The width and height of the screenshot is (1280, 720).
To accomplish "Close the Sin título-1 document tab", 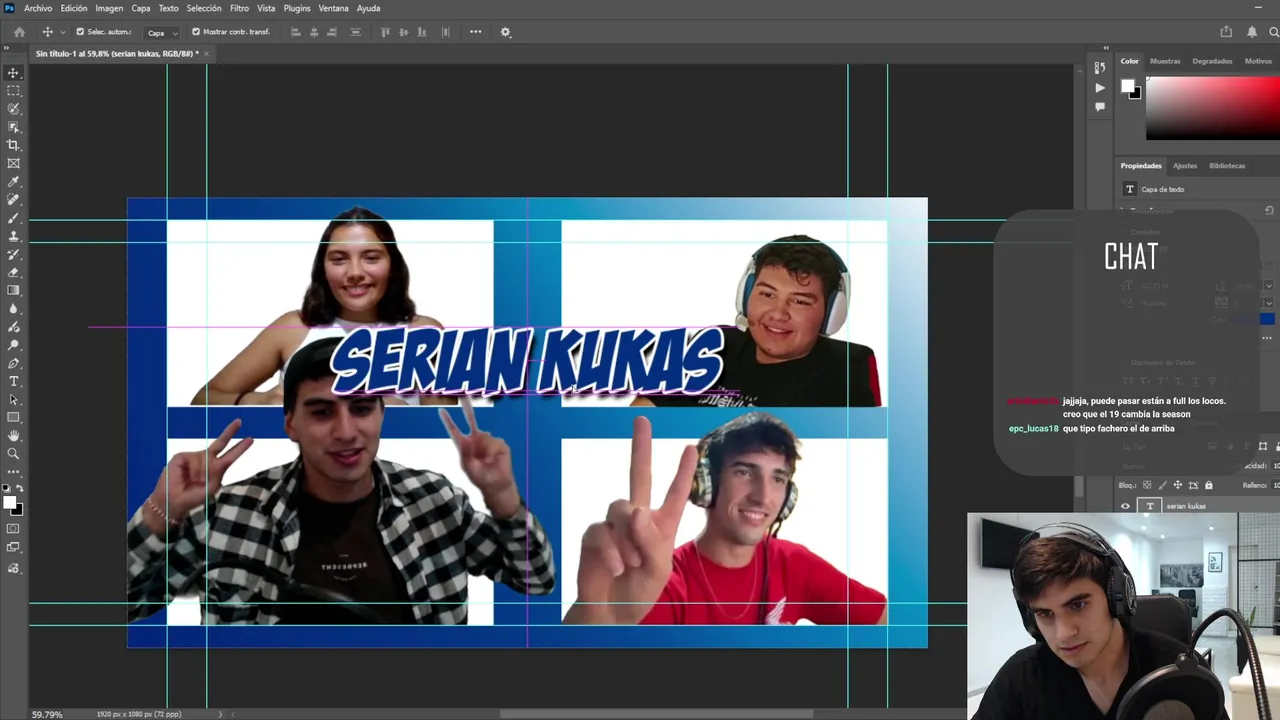I will (205, 53).
